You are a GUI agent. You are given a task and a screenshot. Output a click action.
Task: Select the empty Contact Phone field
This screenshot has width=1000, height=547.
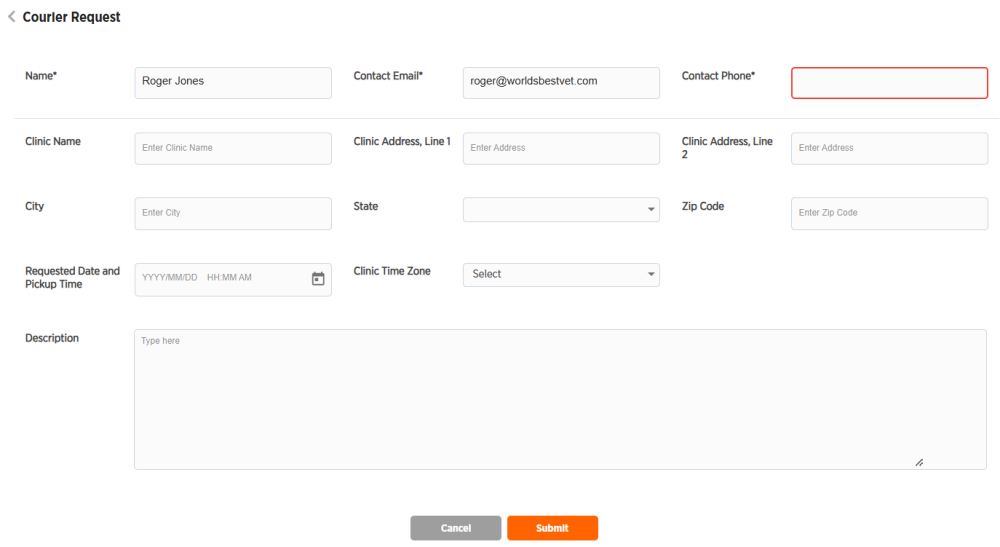coord(890,83)
